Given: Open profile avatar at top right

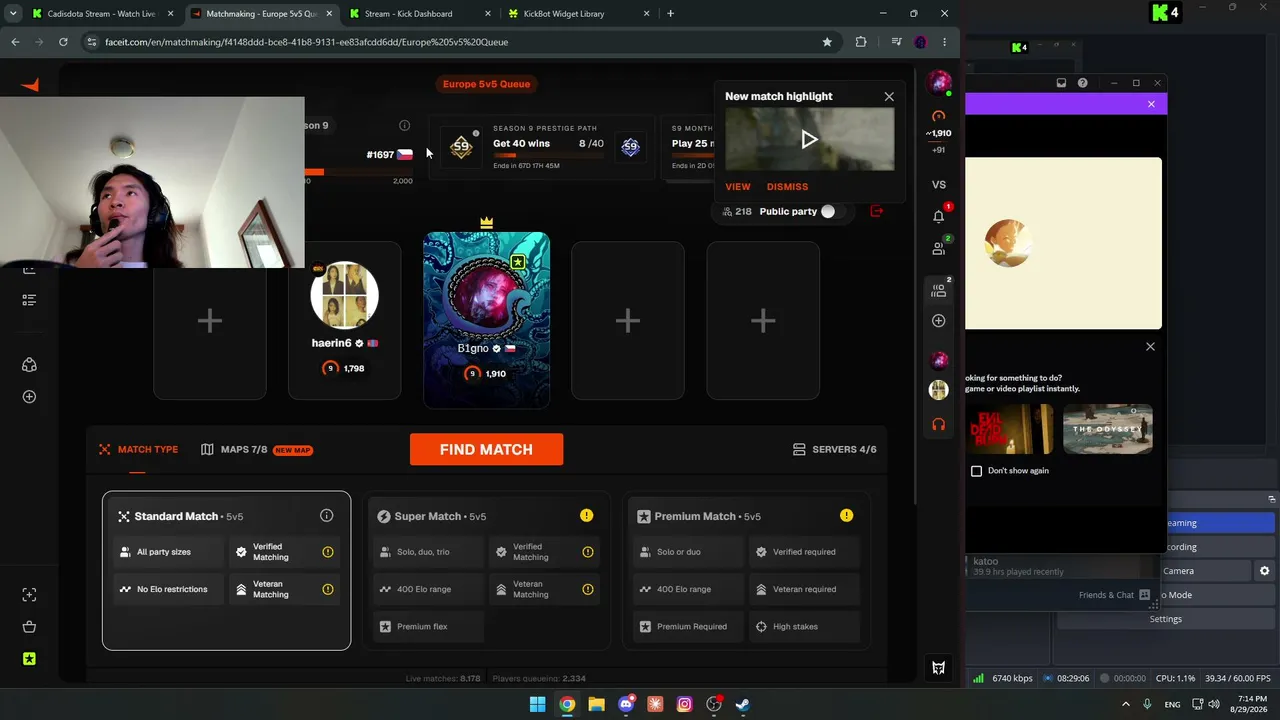Looking at the screenshot, I should pos(938,82).
